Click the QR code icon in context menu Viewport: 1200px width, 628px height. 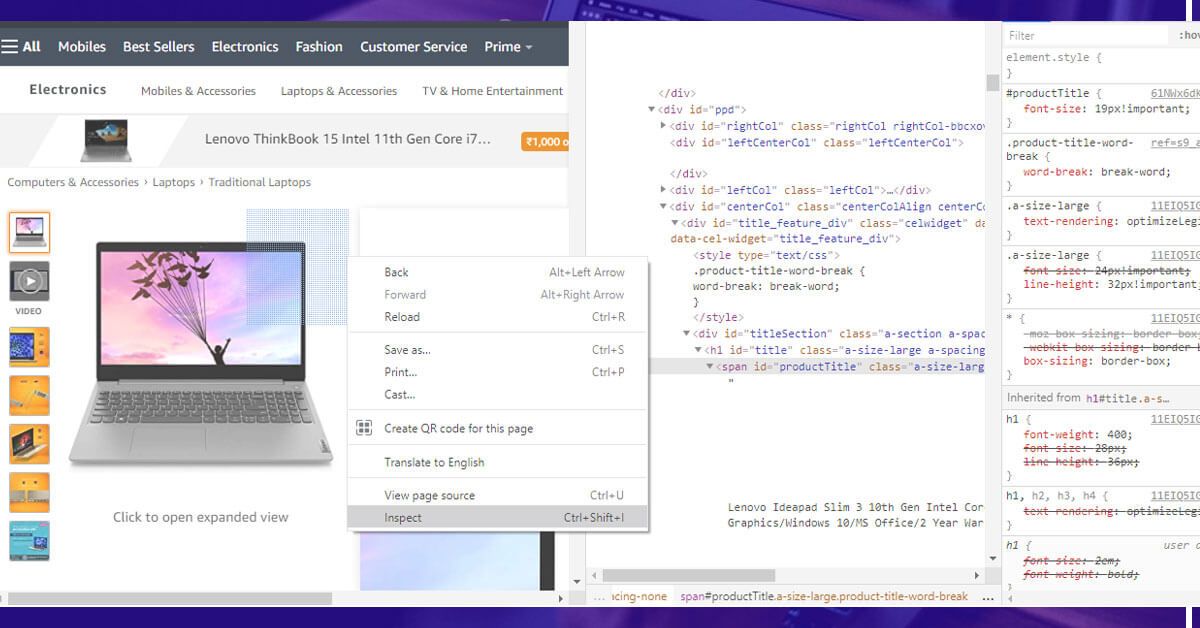coord(364,428)
